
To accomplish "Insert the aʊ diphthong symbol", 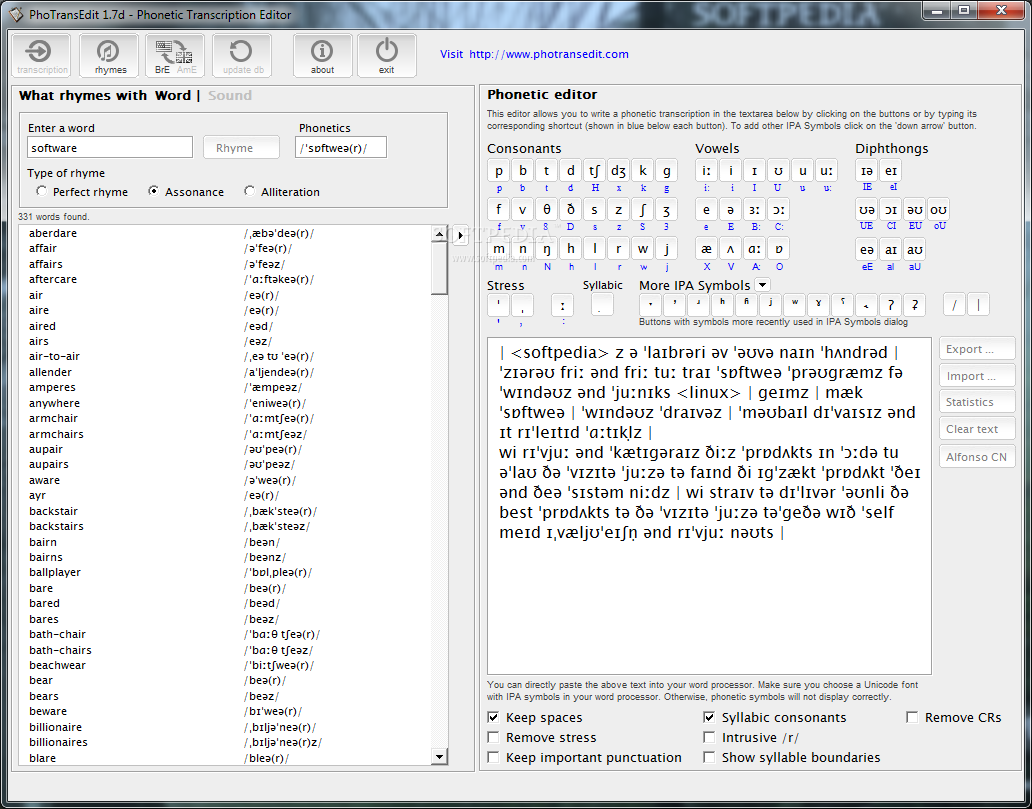I will [915, 249].
